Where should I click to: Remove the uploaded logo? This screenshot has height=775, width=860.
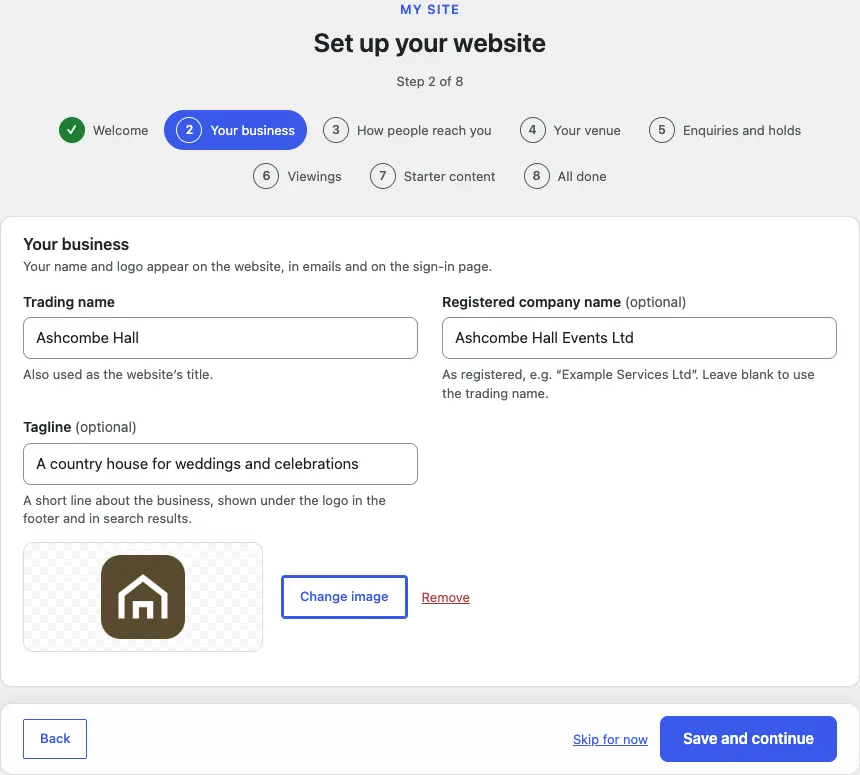coord(445,597)
